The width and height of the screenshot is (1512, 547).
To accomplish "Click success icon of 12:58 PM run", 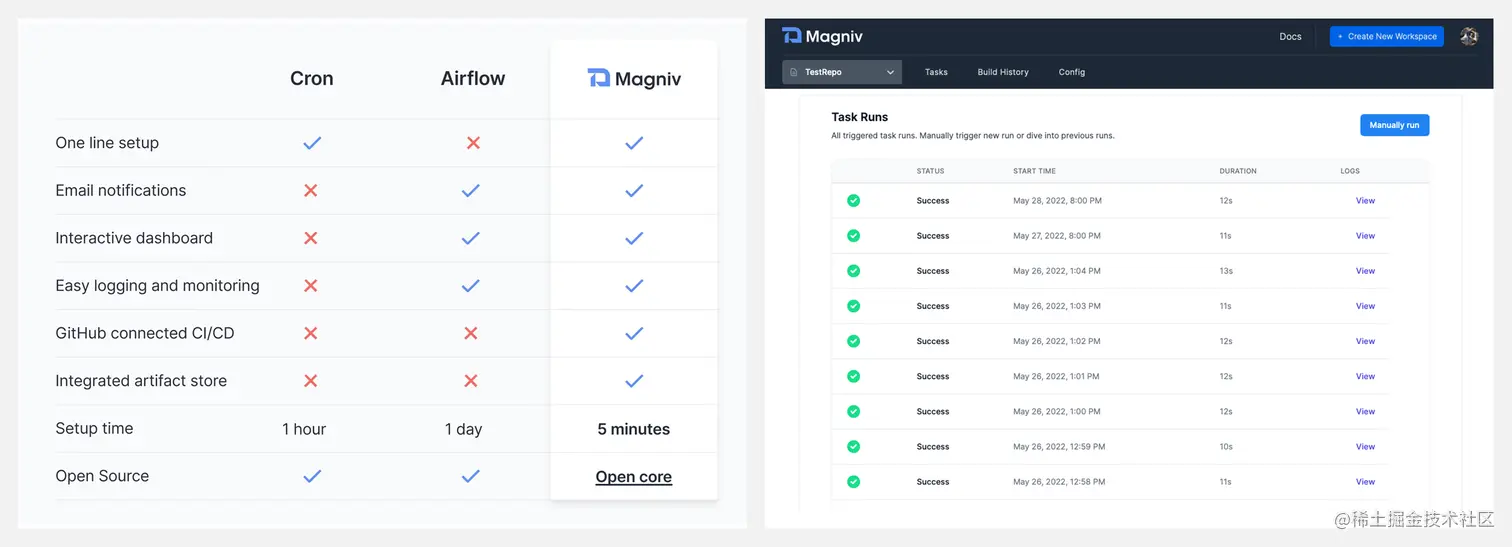I will 853,482.
